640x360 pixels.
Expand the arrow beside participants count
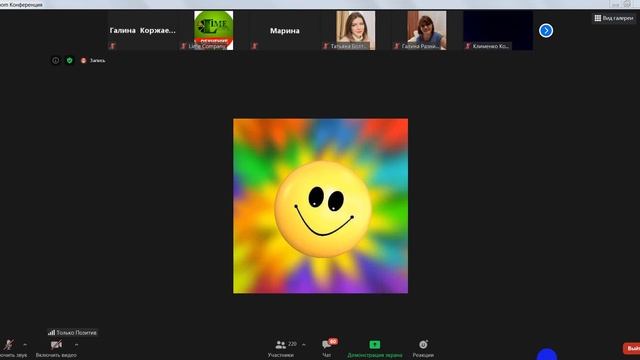pyautogui.click(x=304, y=345)
